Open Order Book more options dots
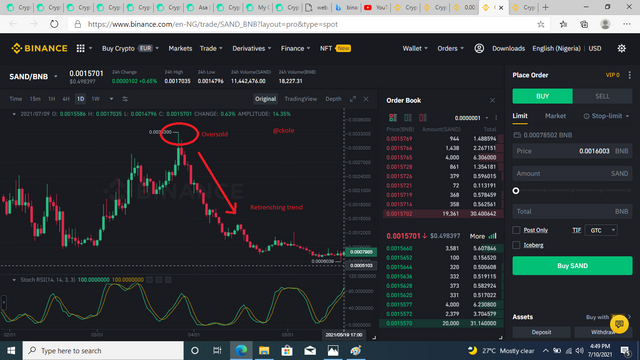 [496, 118]
